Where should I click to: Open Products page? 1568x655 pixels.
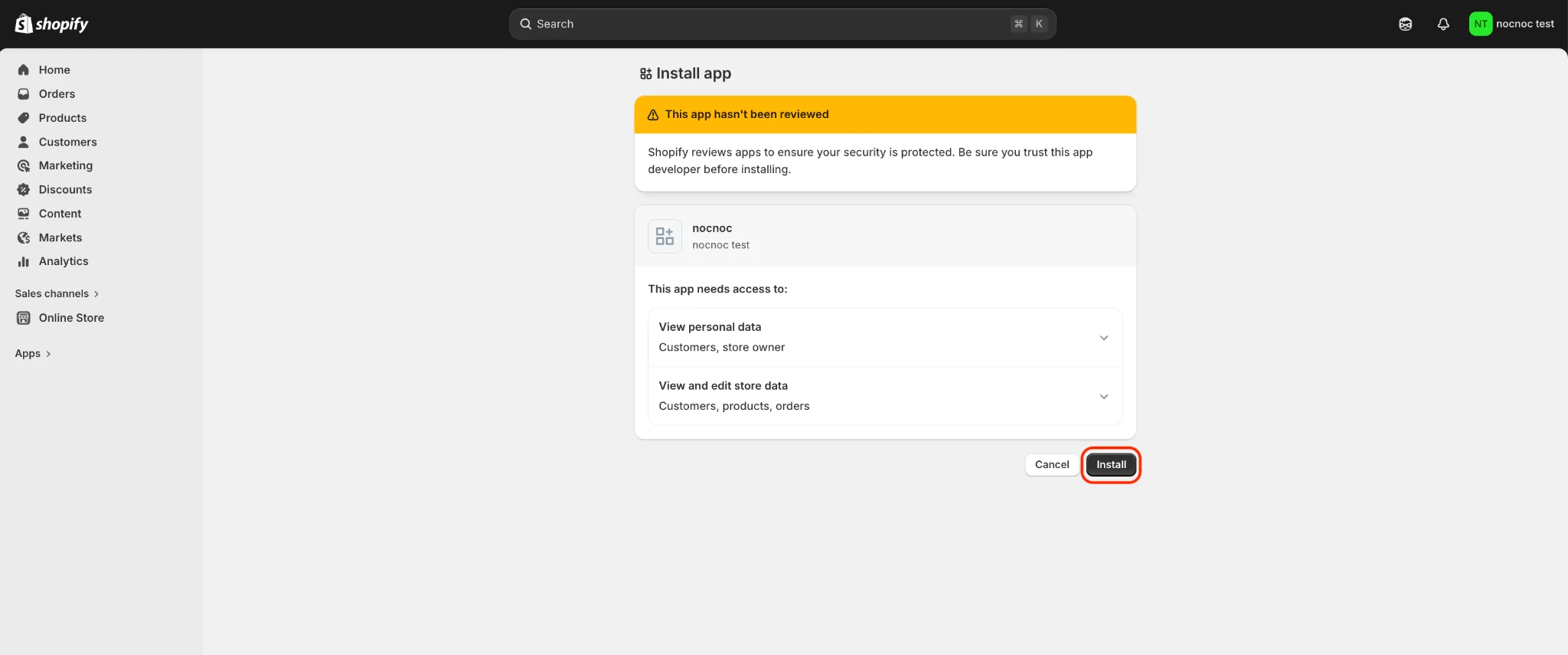point(63,118)
